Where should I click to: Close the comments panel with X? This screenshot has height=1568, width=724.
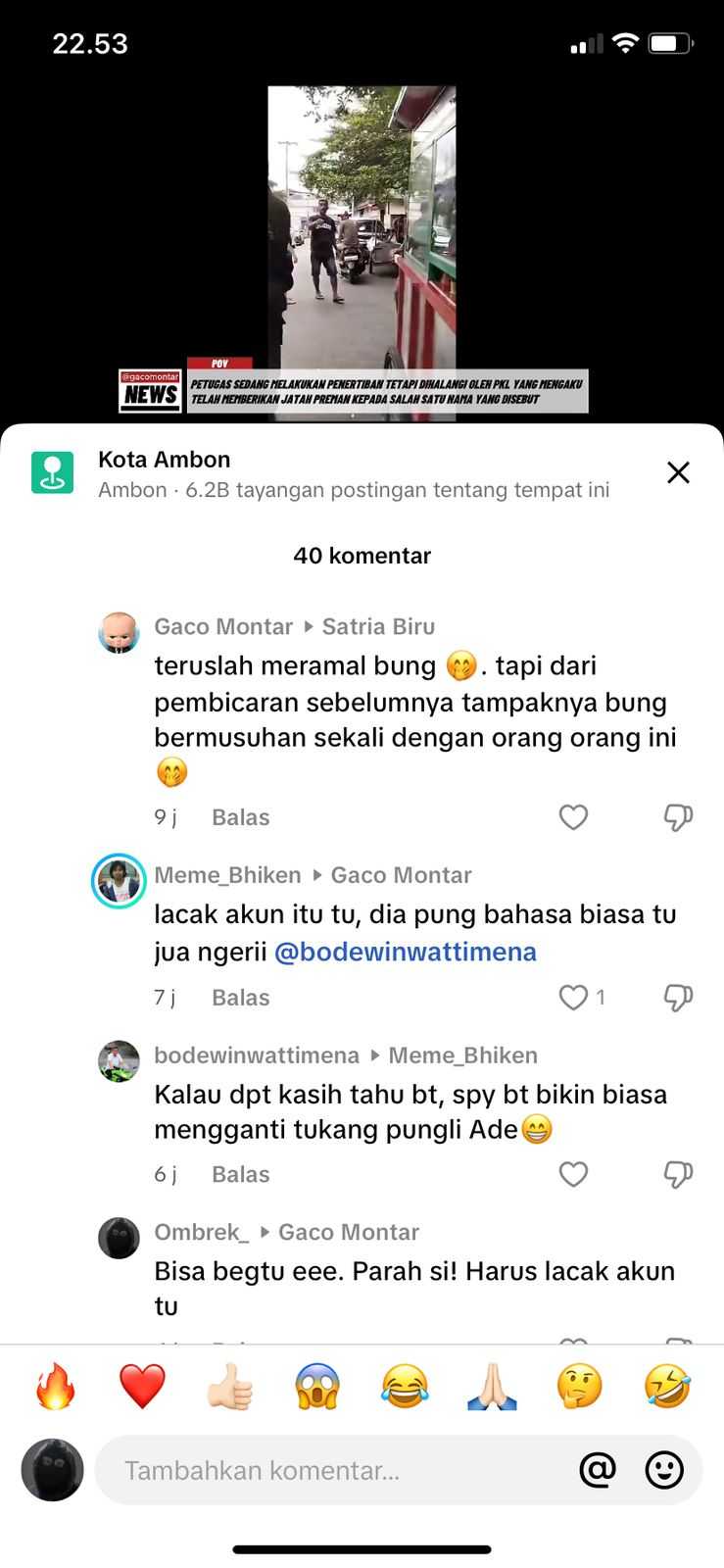click(678, 472)
